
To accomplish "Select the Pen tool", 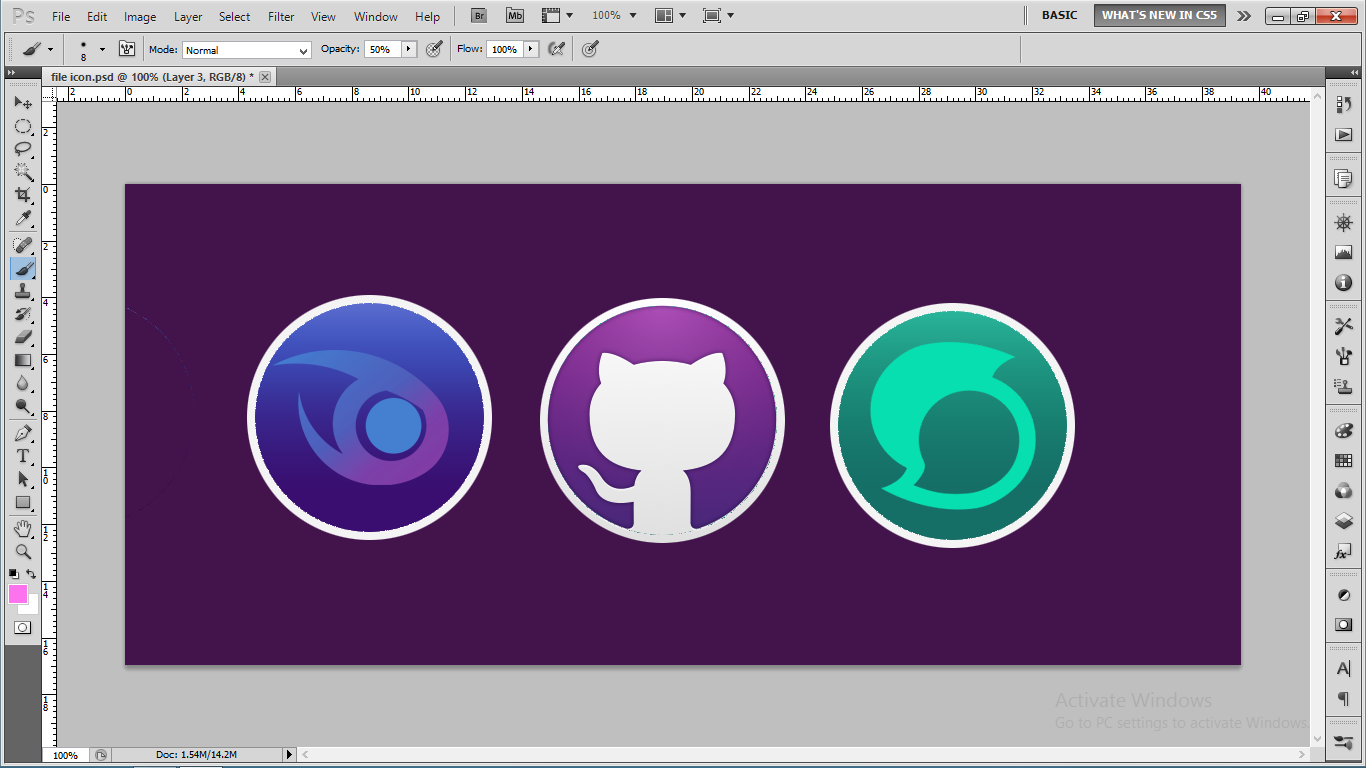I will point(22,433).
